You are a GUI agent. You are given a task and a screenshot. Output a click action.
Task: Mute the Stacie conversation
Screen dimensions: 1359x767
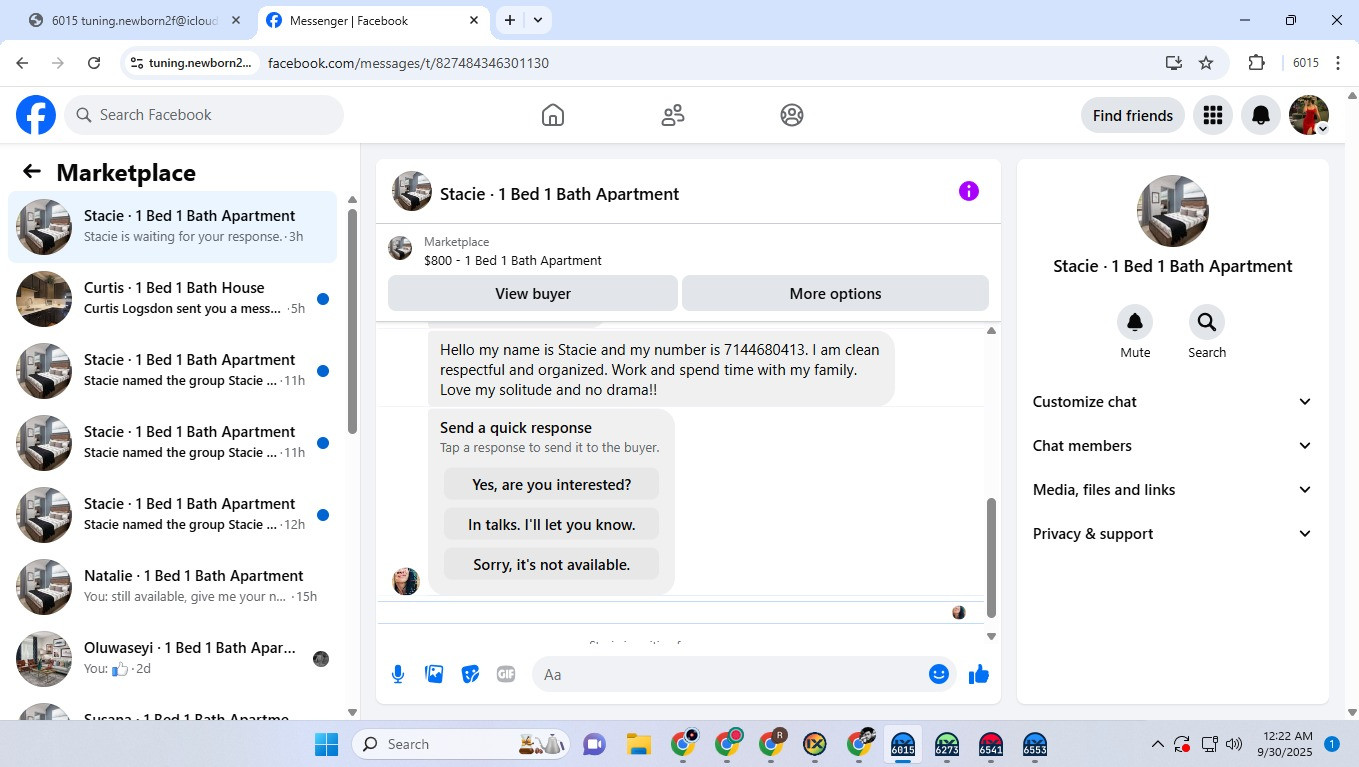[1135, 322]
